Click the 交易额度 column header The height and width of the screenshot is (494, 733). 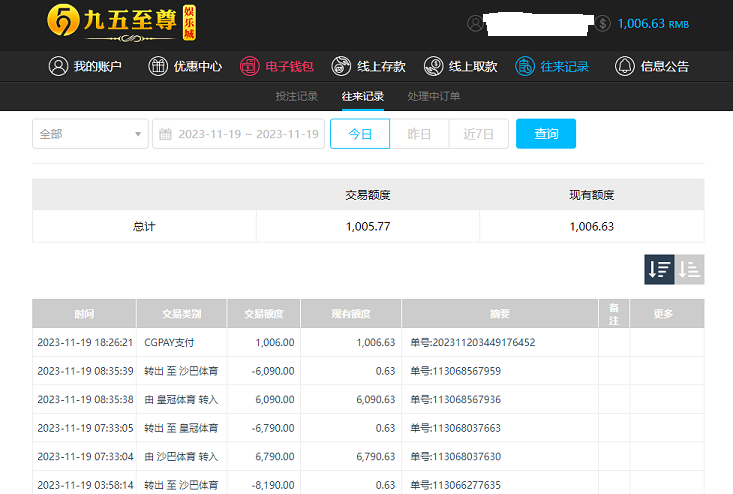point(264,314)
